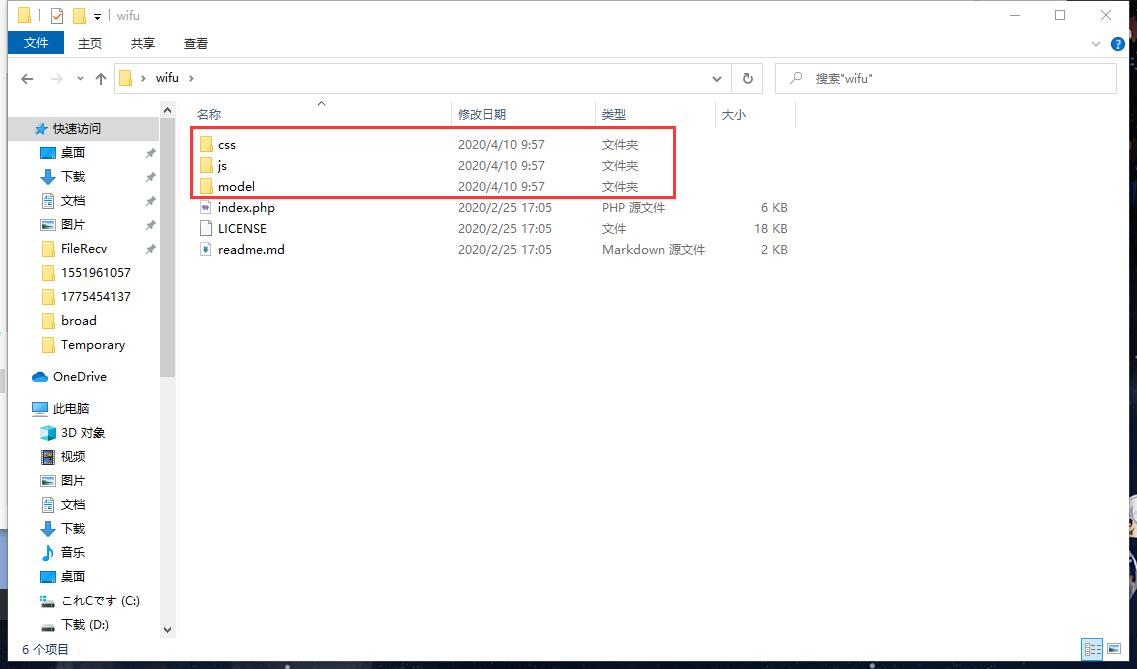Image resolution: width=1137 pixels, height=669 pixels.
Task: Open the 共享 ribbon tab
Action: coord(143,43)
